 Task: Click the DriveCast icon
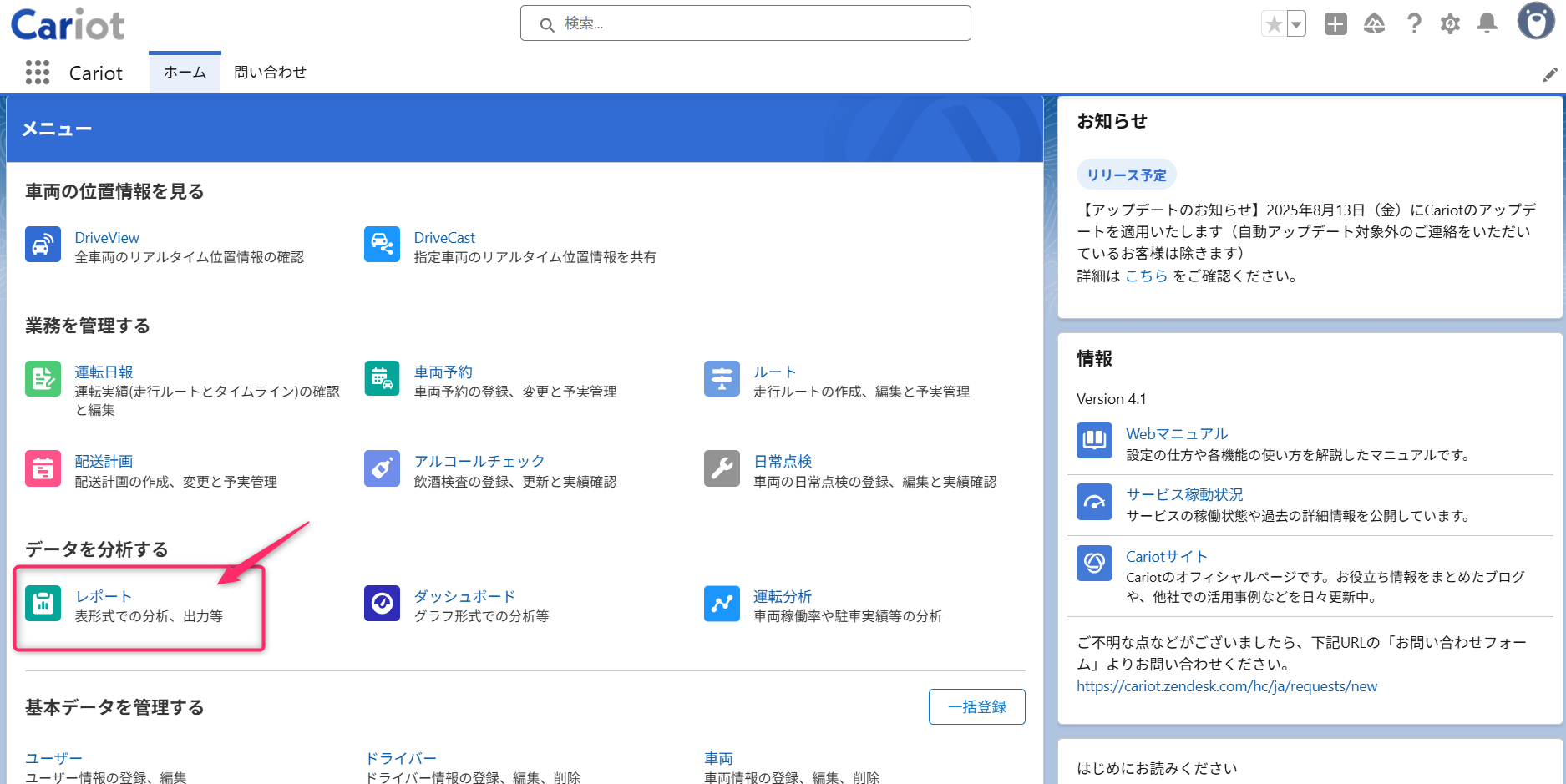[x=382, y=244]
